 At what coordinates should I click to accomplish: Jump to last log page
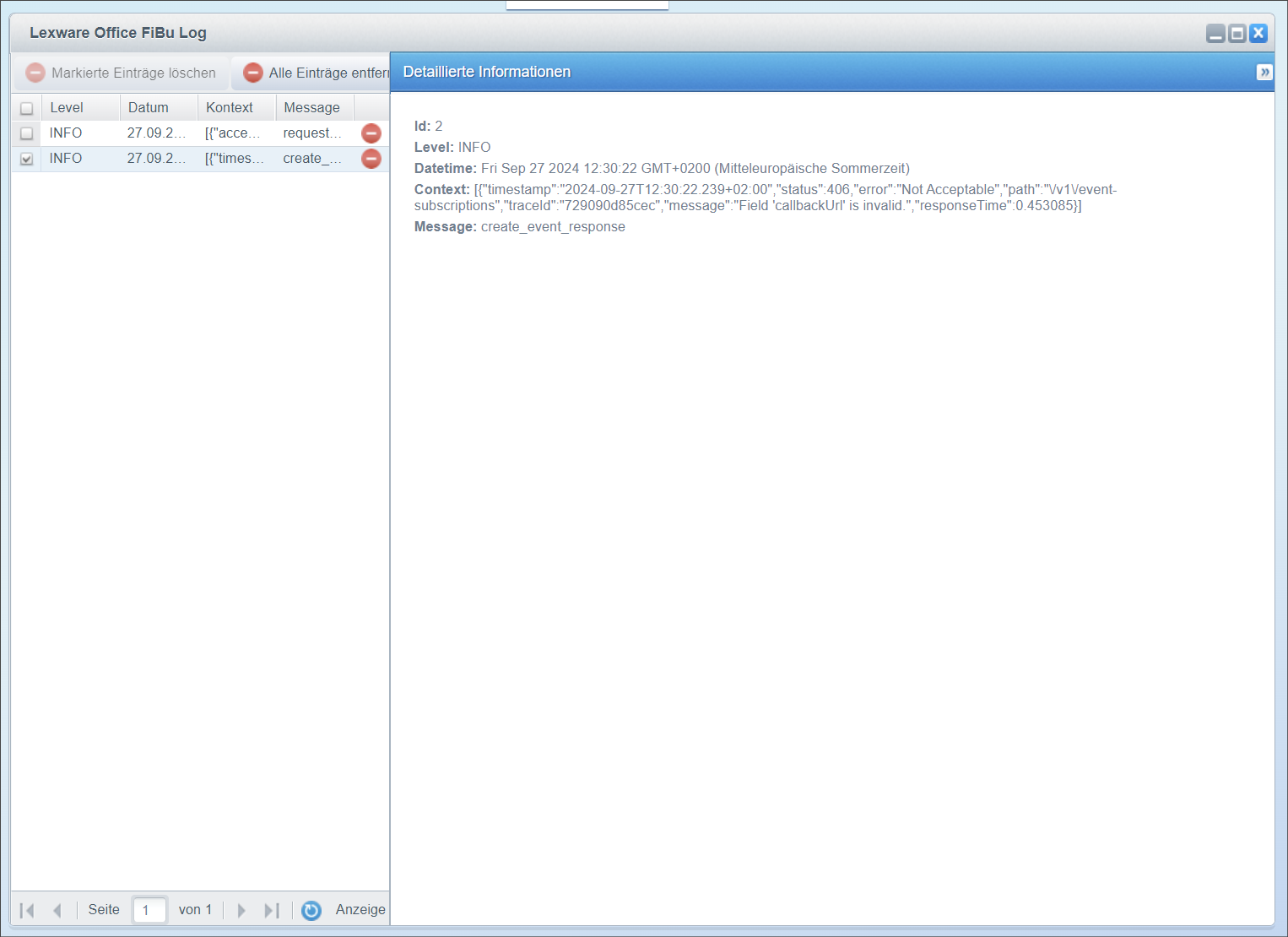(272, 910)
